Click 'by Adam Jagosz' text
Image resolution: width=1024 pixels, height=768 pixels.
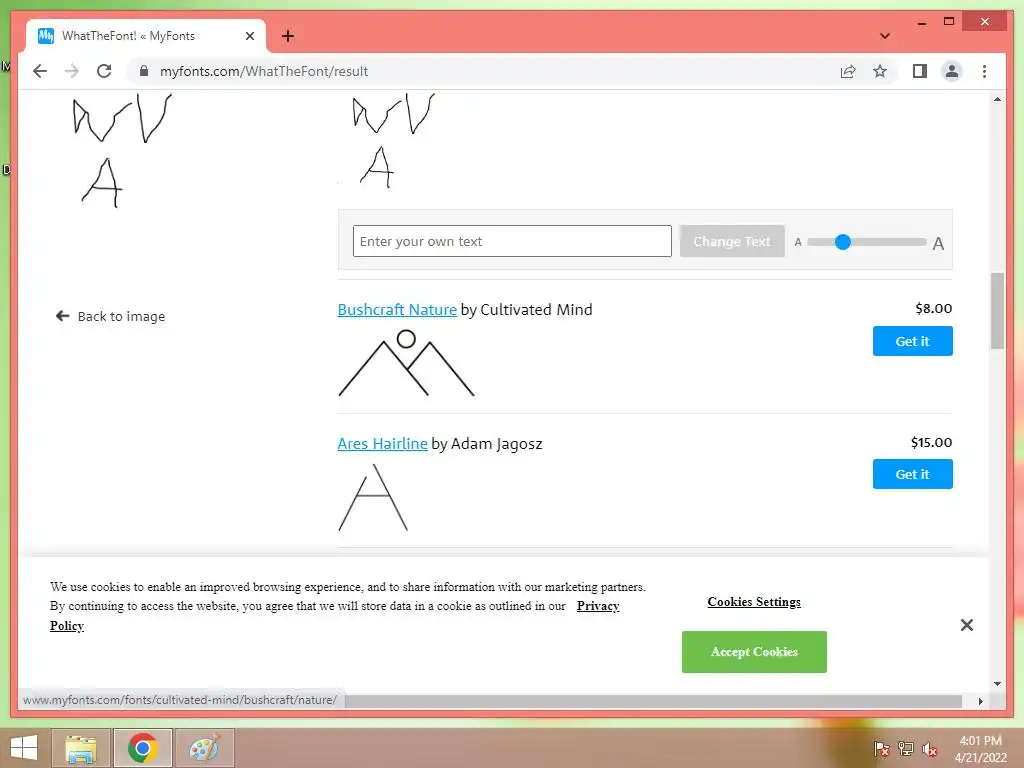click(x=487, y=443)
